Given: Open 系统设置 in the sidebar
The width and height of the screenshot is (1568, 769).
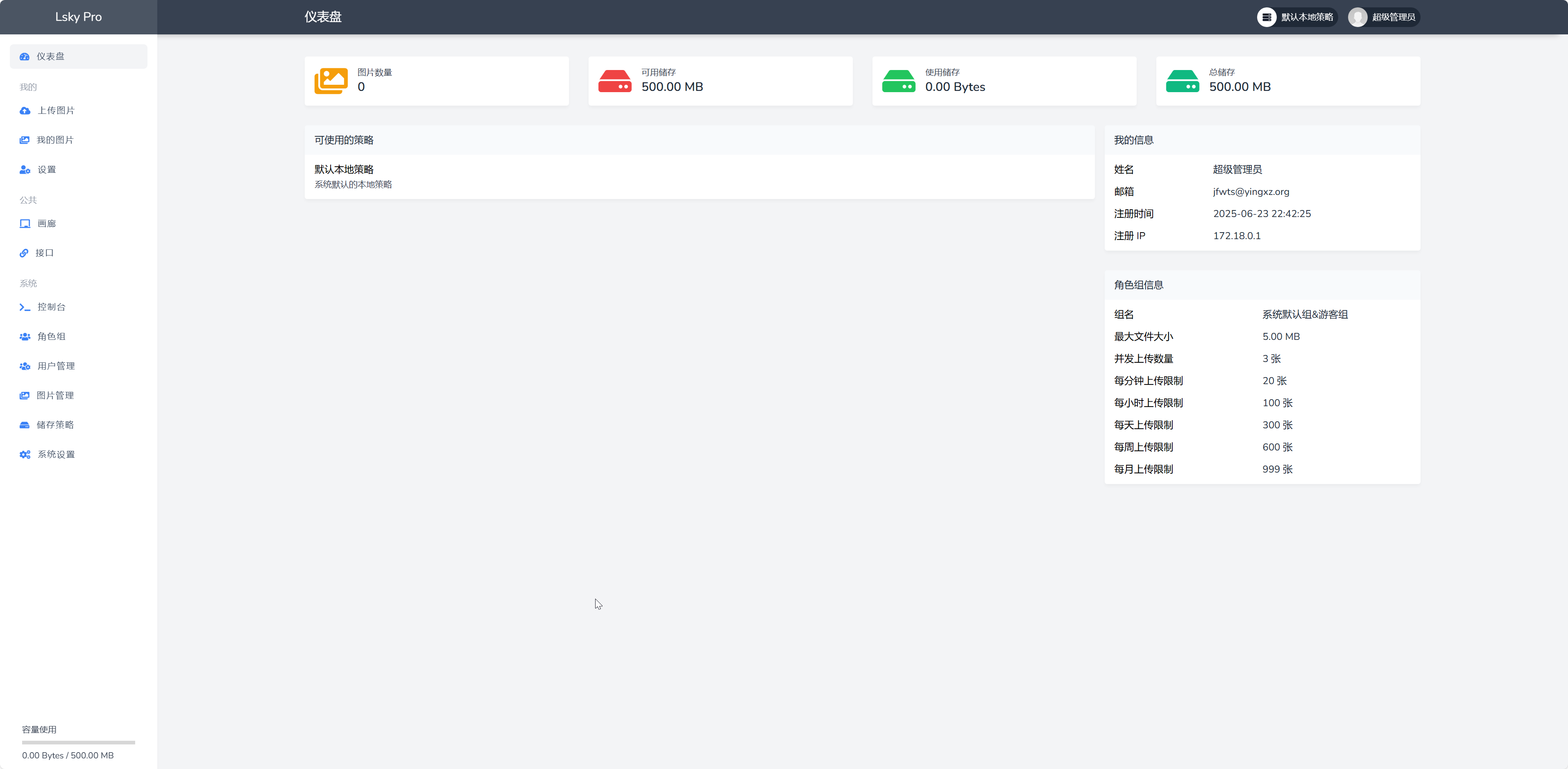Looking at the screenshot, I should [79, 455].
